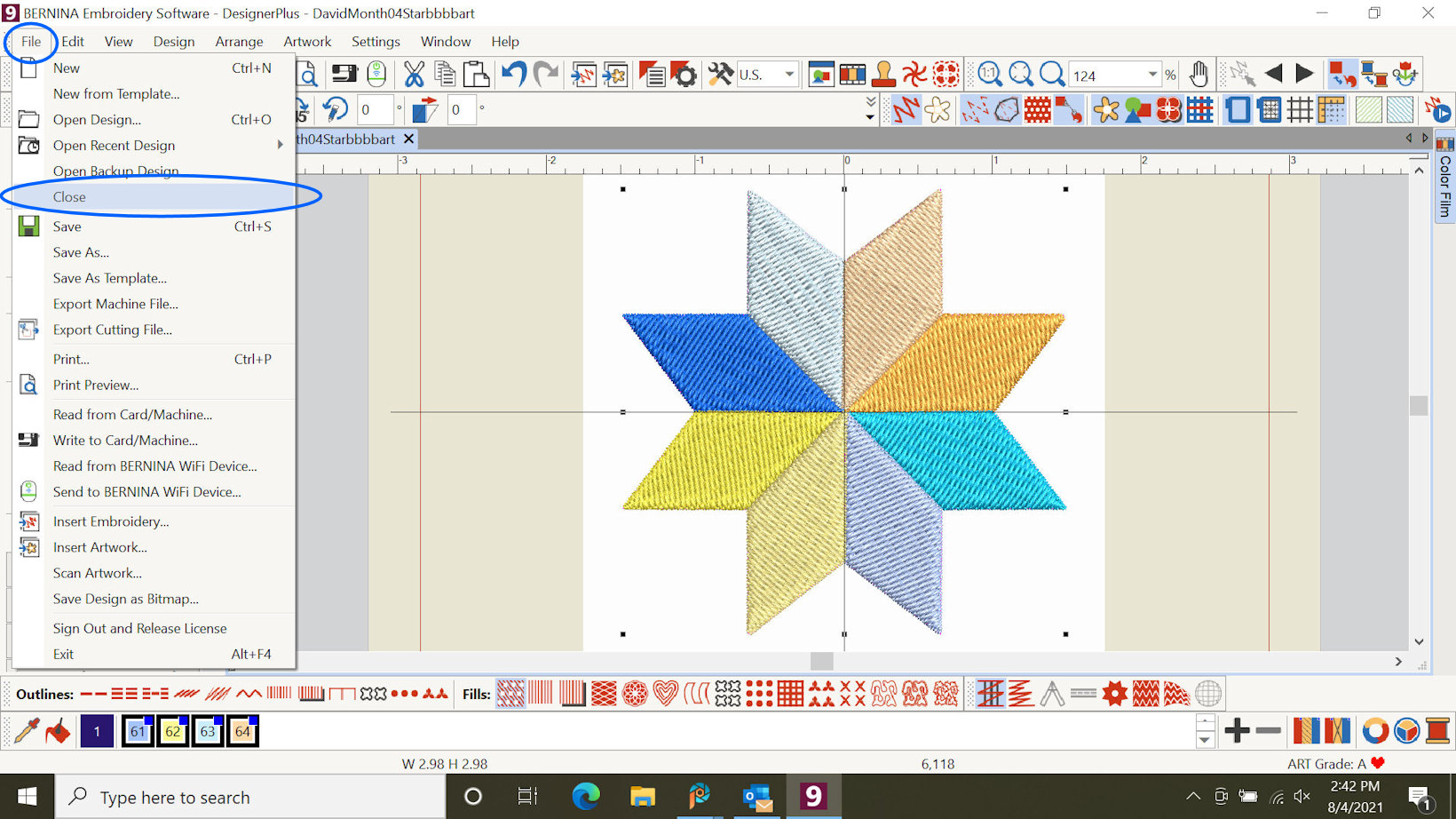
Task: Select the Pan hand tool
Action: coord(1199,75)
